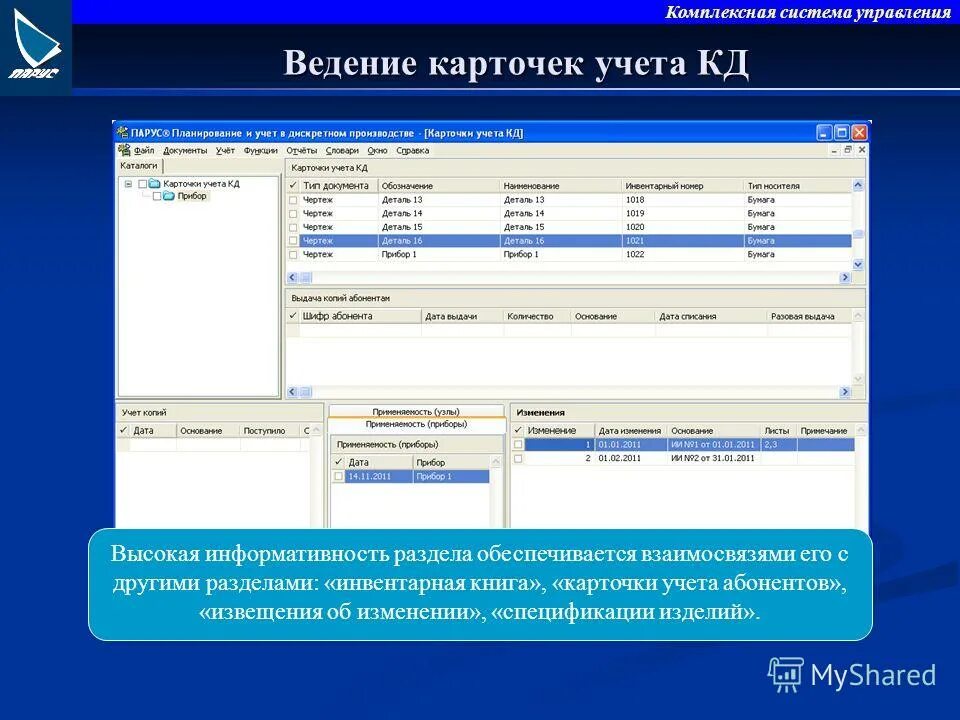960x720 pixels.
Task: Tick the checkbox for Изменение 2 row
Action: (x=518, y=458)
